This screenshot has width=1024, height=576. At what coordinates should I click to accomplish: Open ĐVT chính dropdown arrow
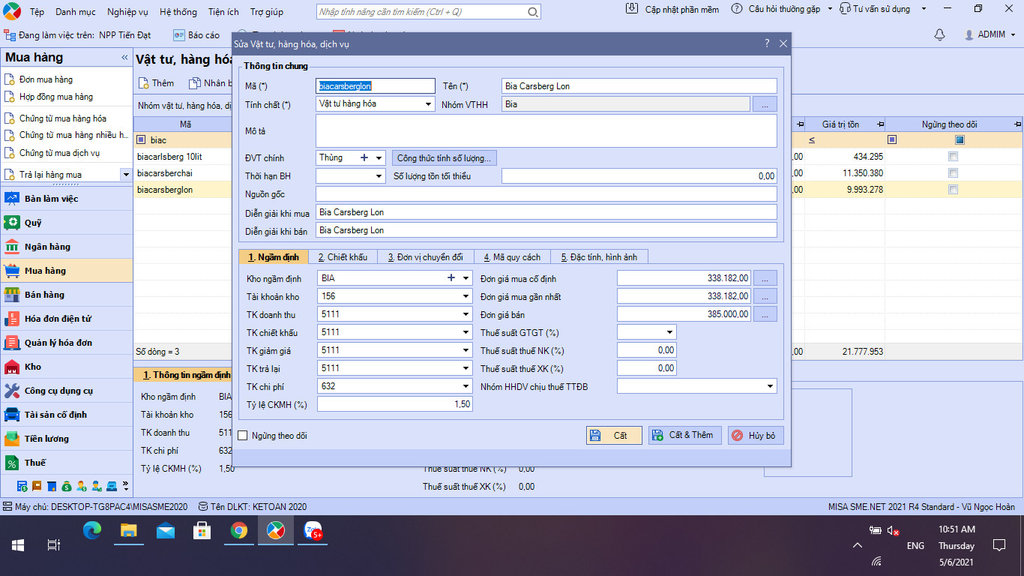point(379,158)
